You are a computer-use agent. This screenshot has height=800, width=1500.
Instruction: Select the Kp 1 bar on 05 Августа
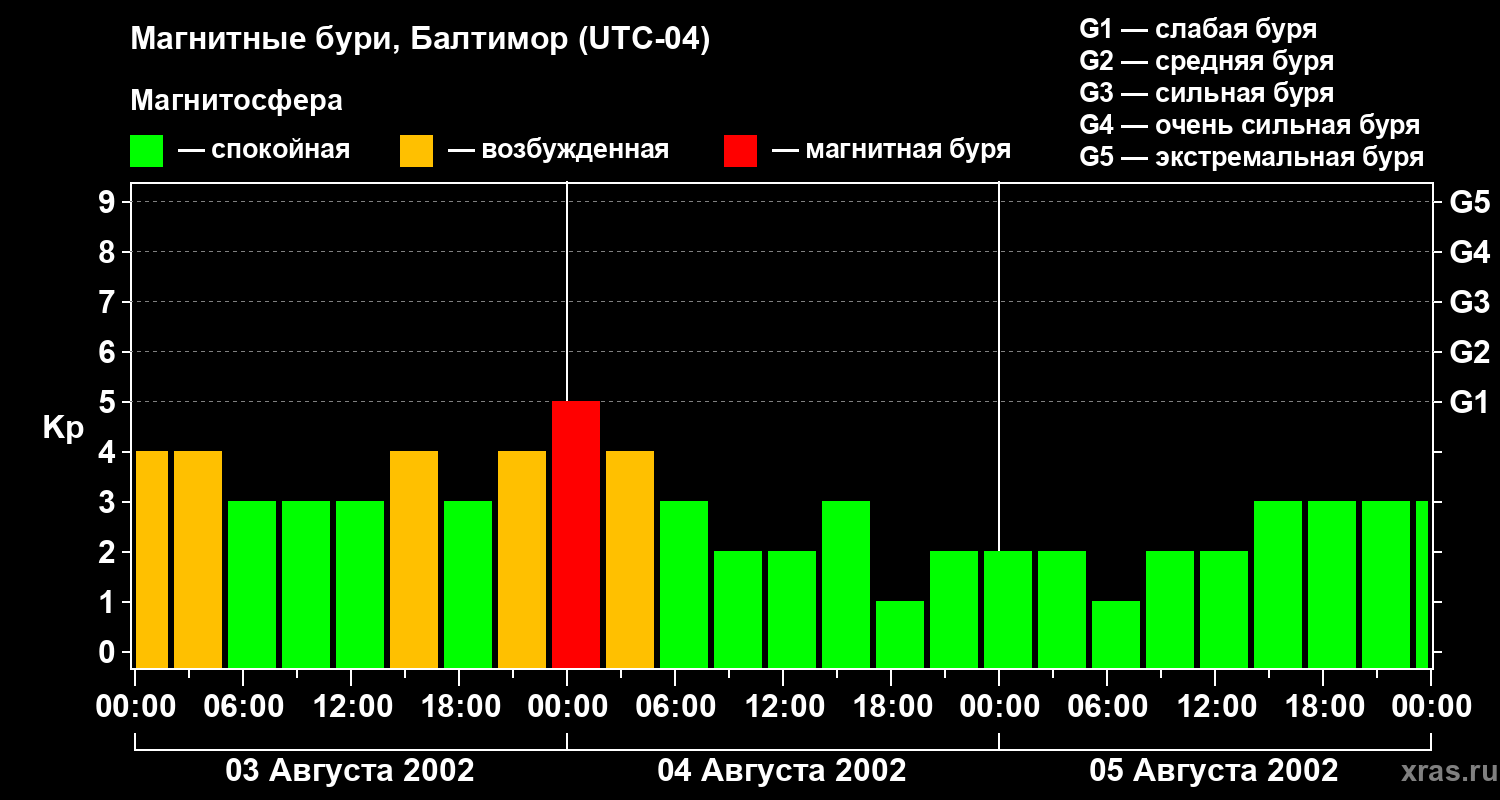click(x=1116, y=634)
